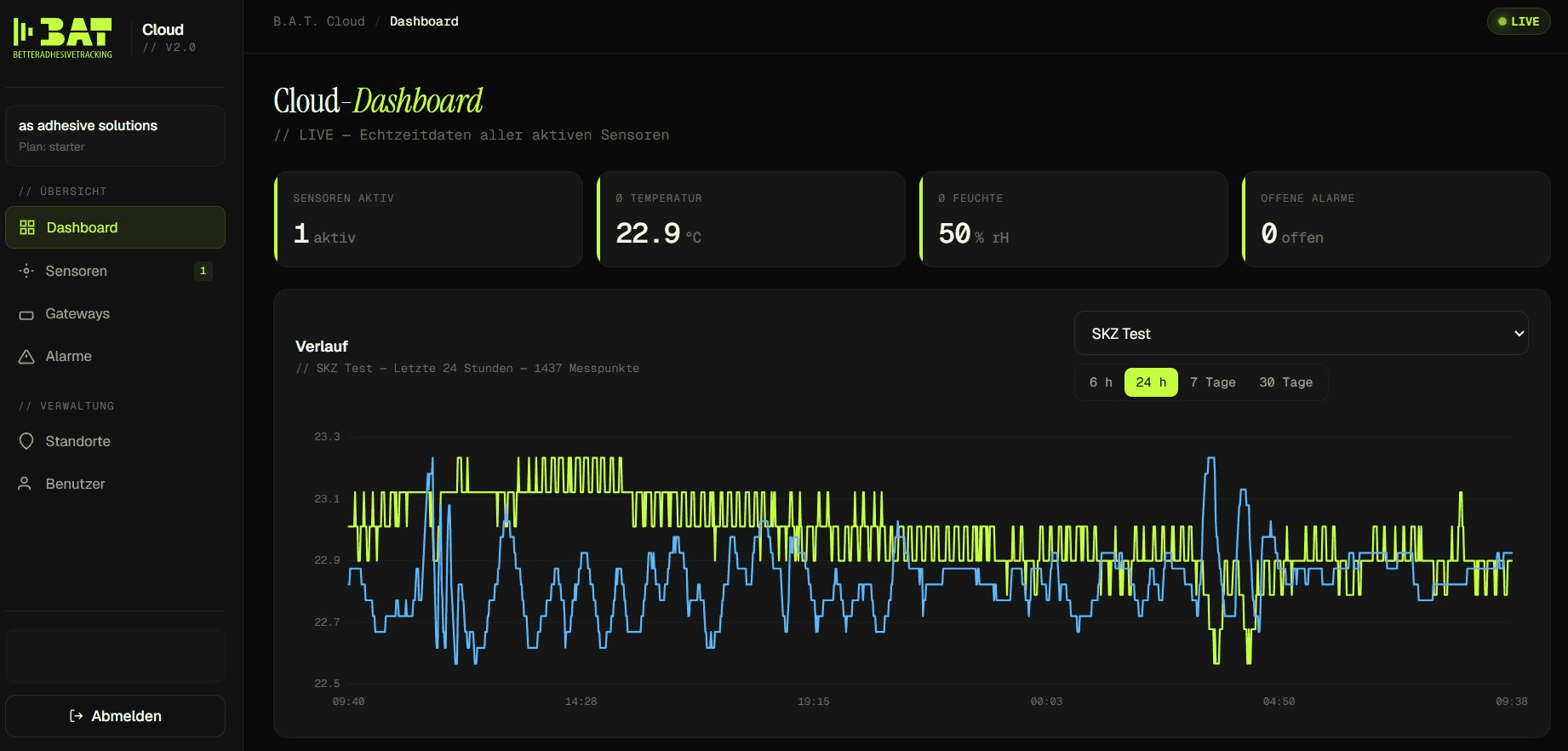Click the Ø Feuchte 50 % rH card
The image size is (1568, 751).
(x=1073, y=220)
